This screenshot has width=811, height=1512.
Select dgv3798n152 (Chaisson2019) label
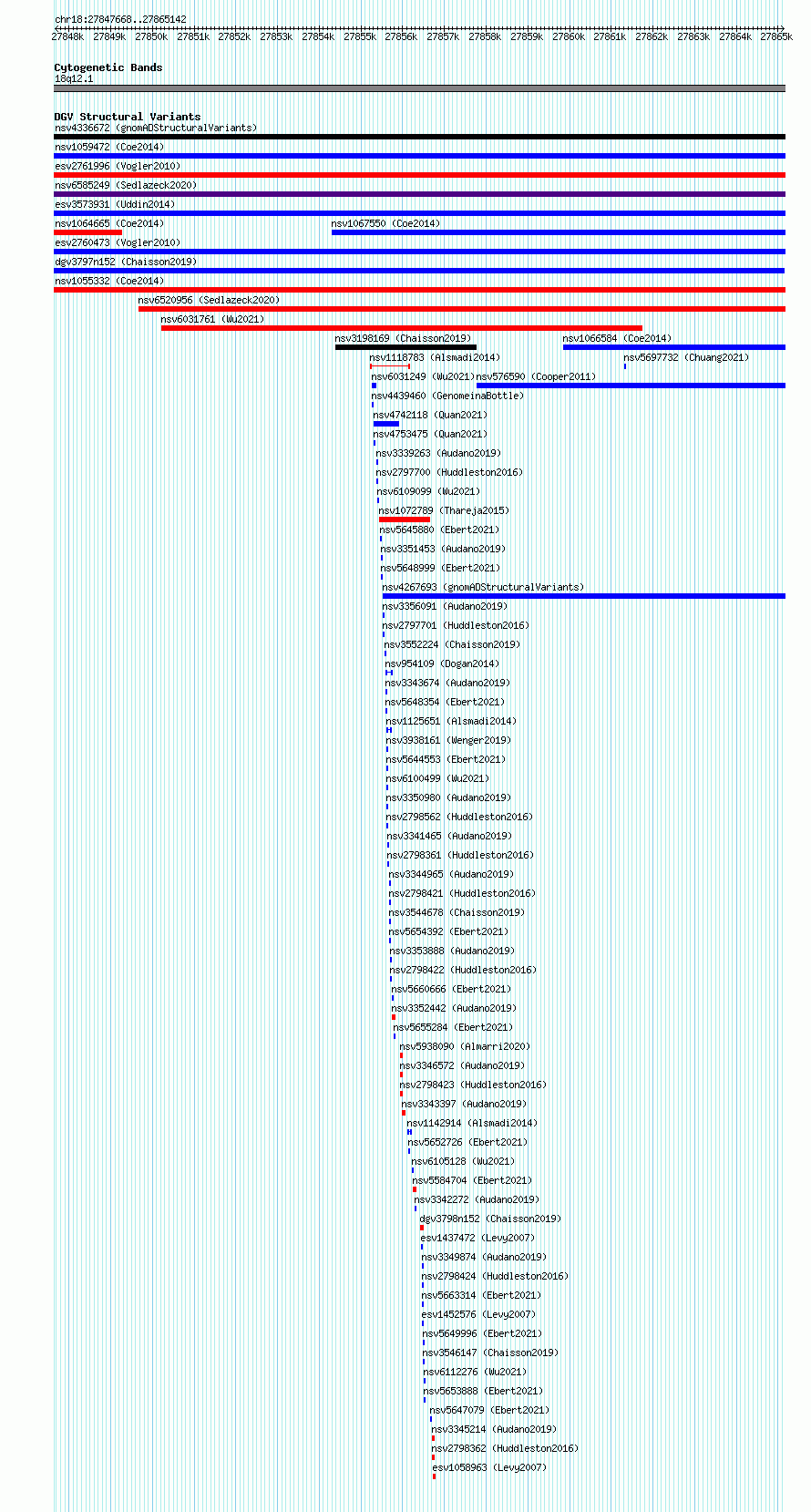tap(490, 1219)
